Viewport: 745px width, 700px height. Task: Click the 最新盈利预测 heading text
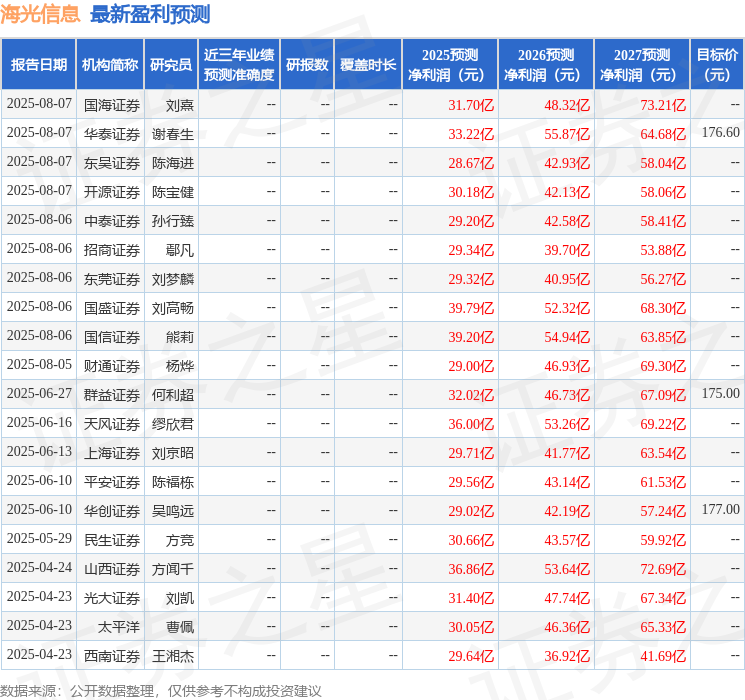150,14
